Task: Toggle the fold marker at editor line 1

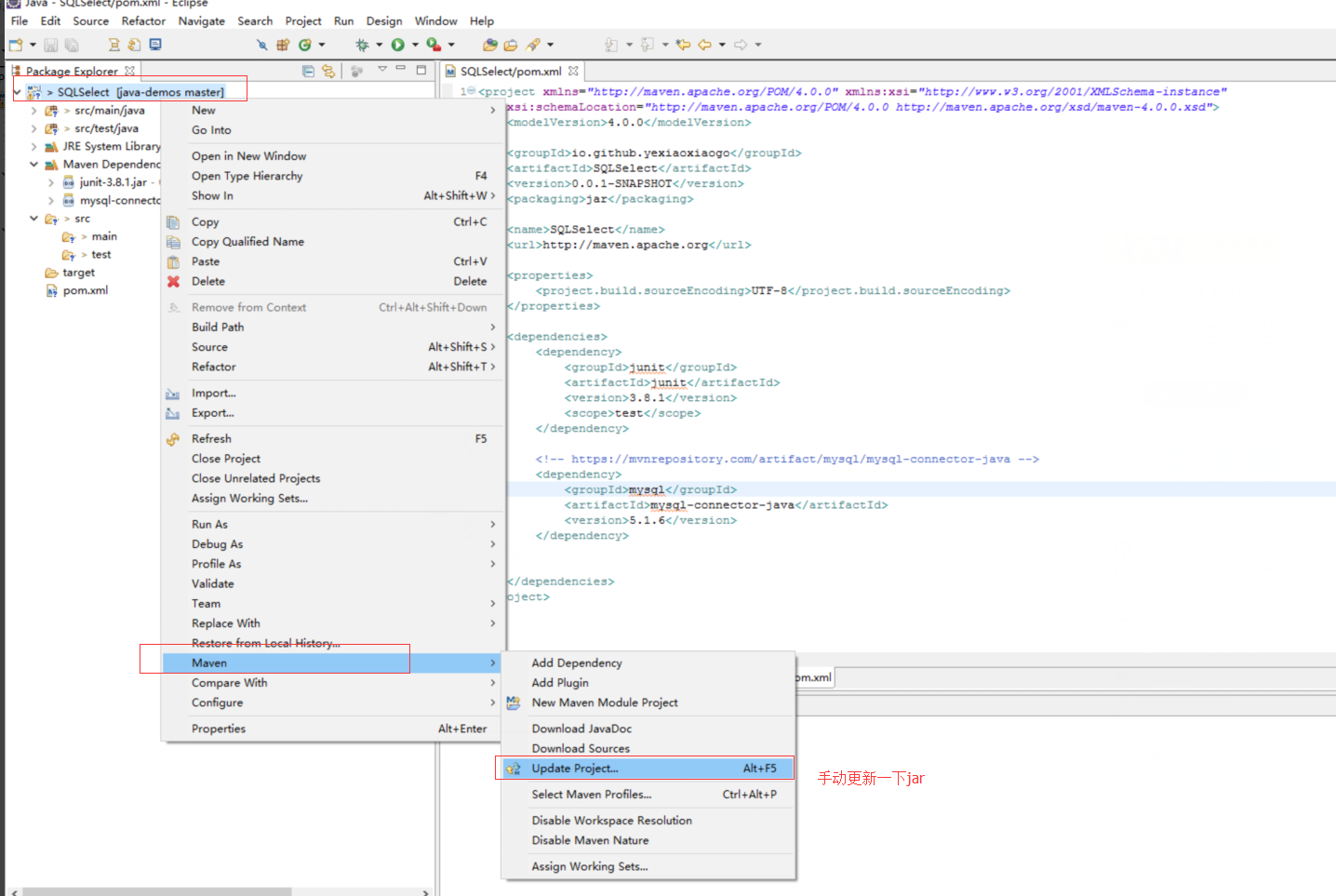Action: [471, 91]
